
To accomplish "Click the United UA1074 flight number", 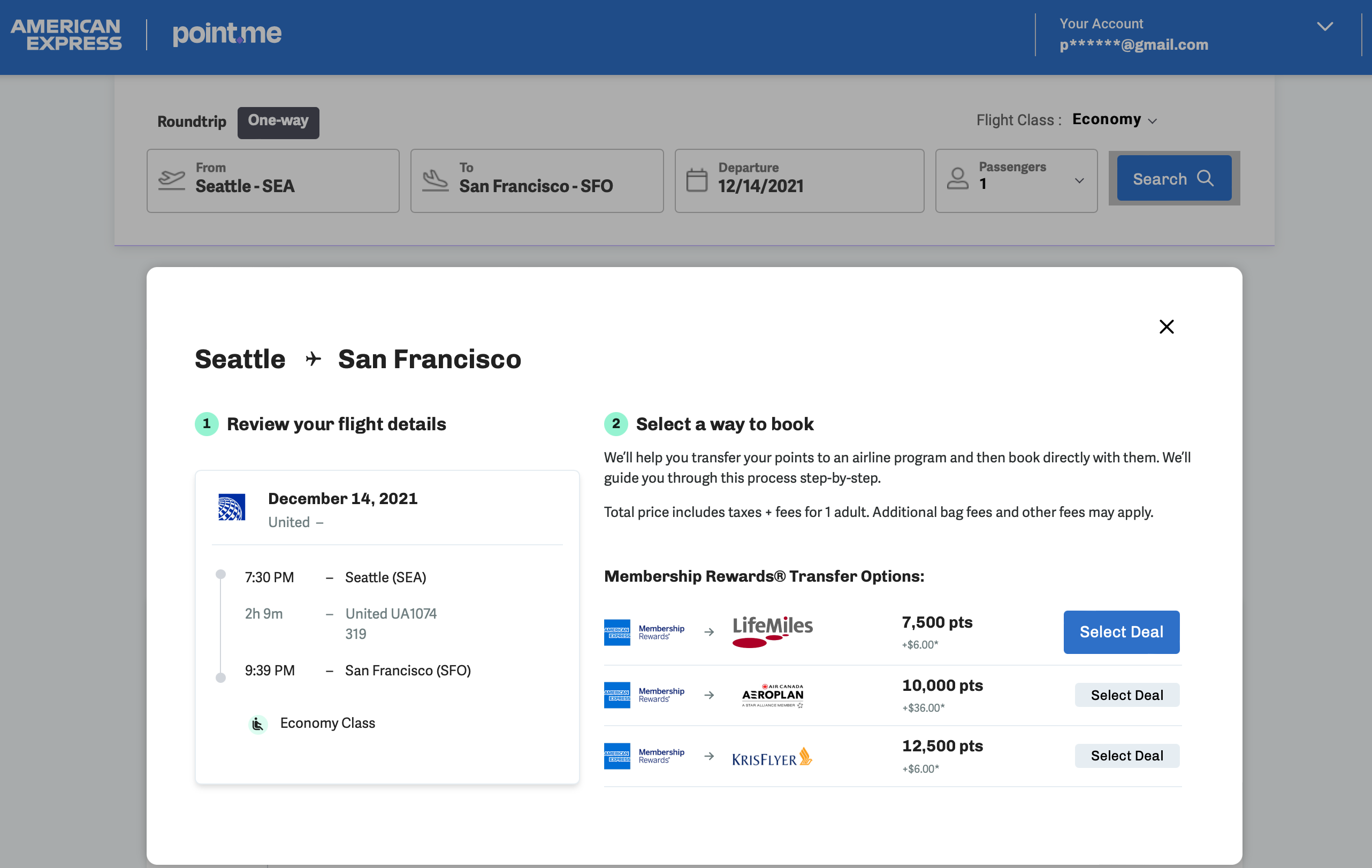I will pyautogui.click(x=391, y=613).
